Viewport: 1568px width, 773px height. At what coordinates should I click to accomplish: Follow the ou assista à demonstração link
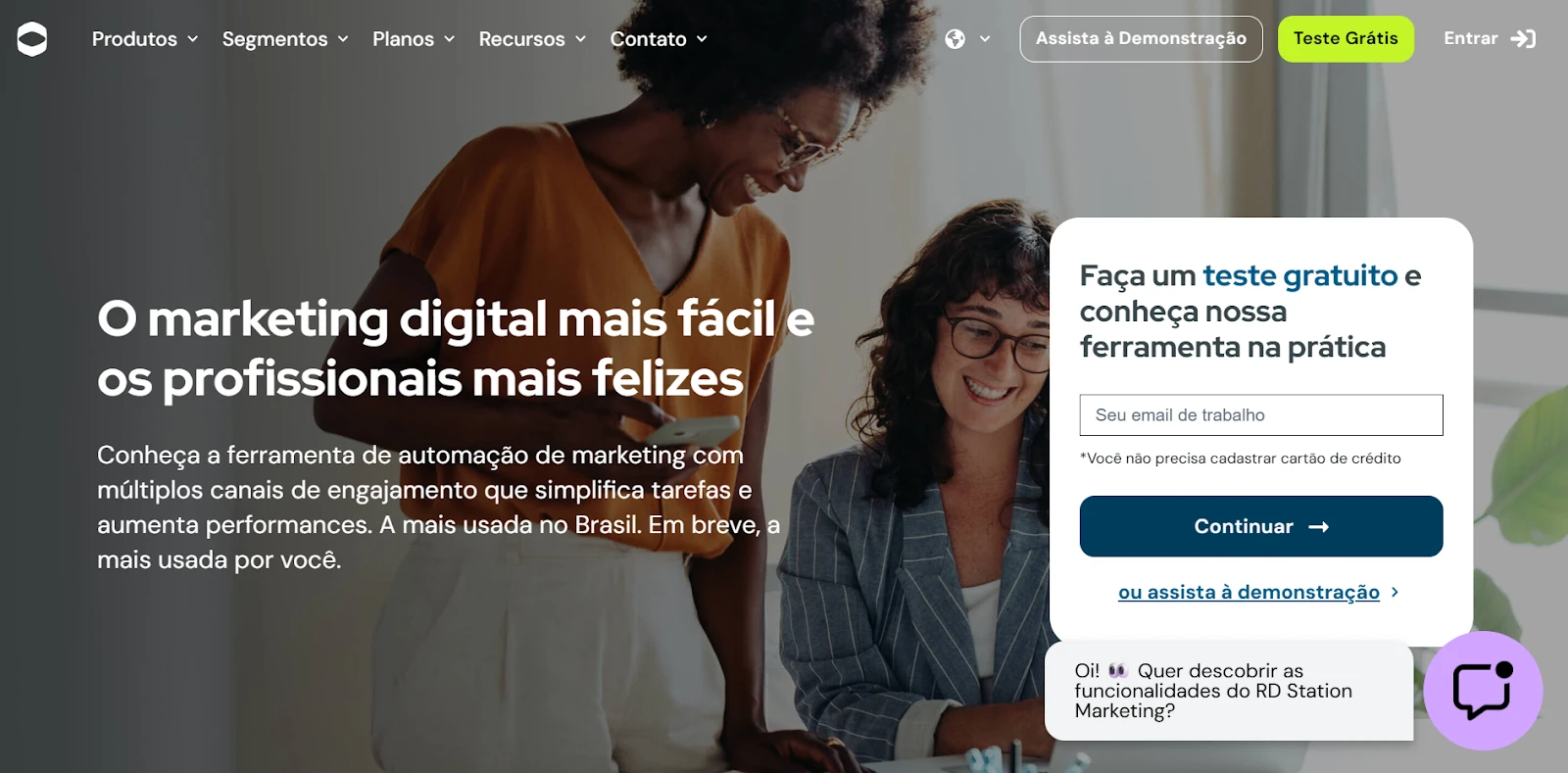pos(1249,593)
